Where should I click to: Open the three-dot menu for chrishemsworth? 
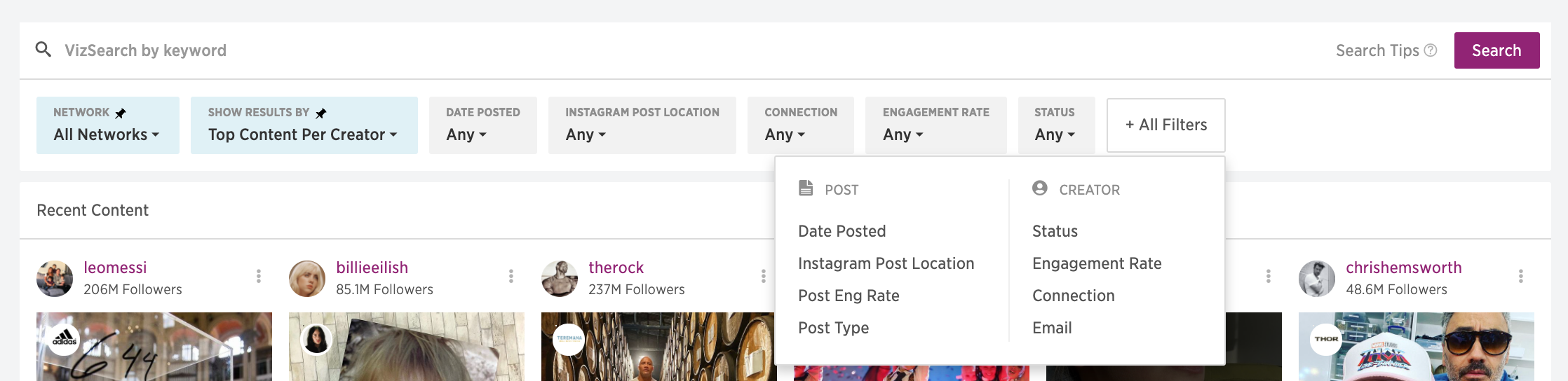pyautogui.click(x=1521, y=276)
